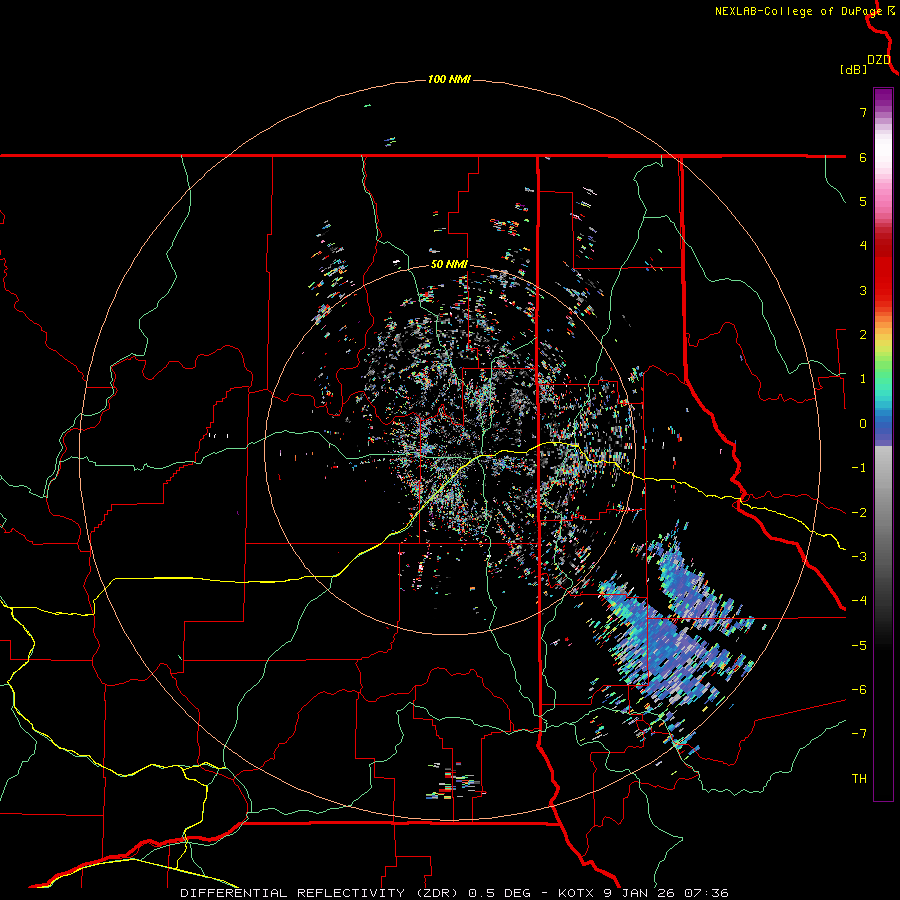The image size is (900, 900).
Task: Click the -6 scale label
Action: pyautogui.click(x=859, y=690)
